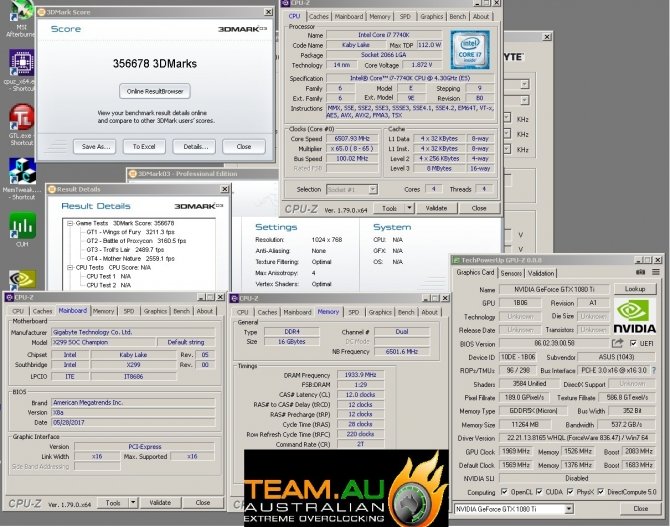The width and height of the screenshot is (670, 527).
Task: Open the GPU-Z hamburger menu icon
Action: click(655, 272)
